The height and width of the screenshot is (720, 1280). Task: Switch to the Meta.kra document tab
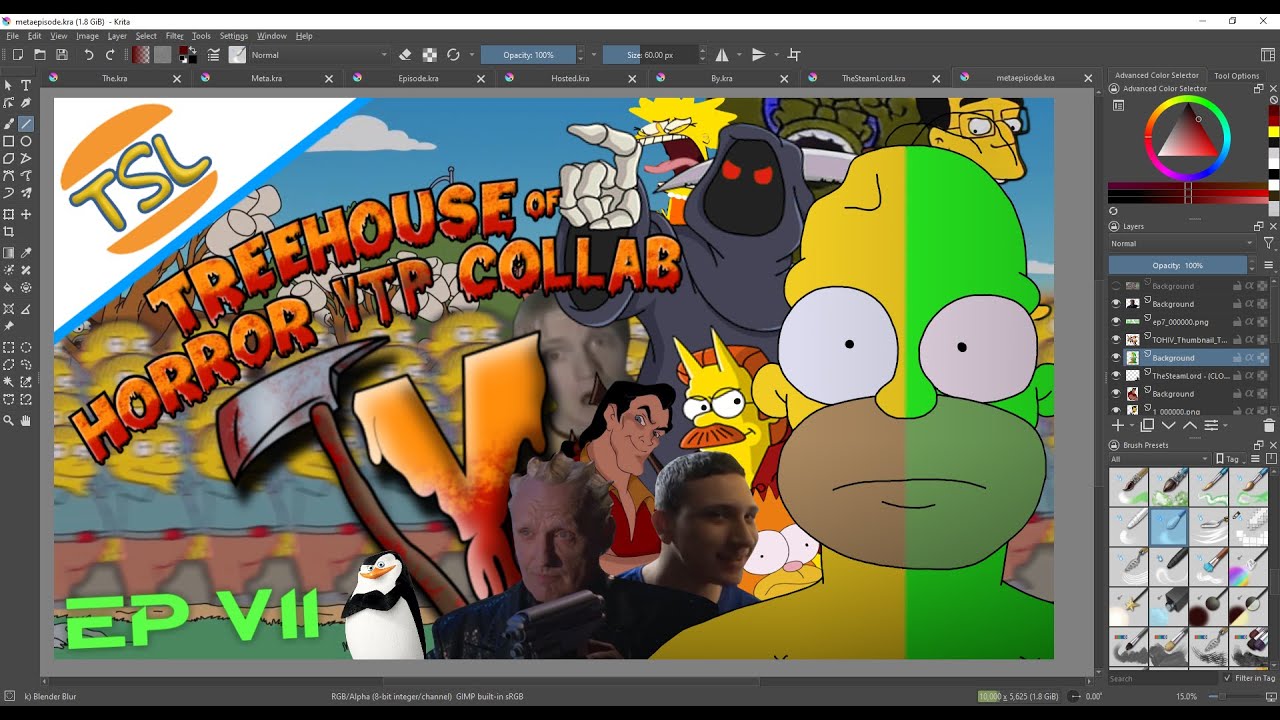tap(266, 78)
